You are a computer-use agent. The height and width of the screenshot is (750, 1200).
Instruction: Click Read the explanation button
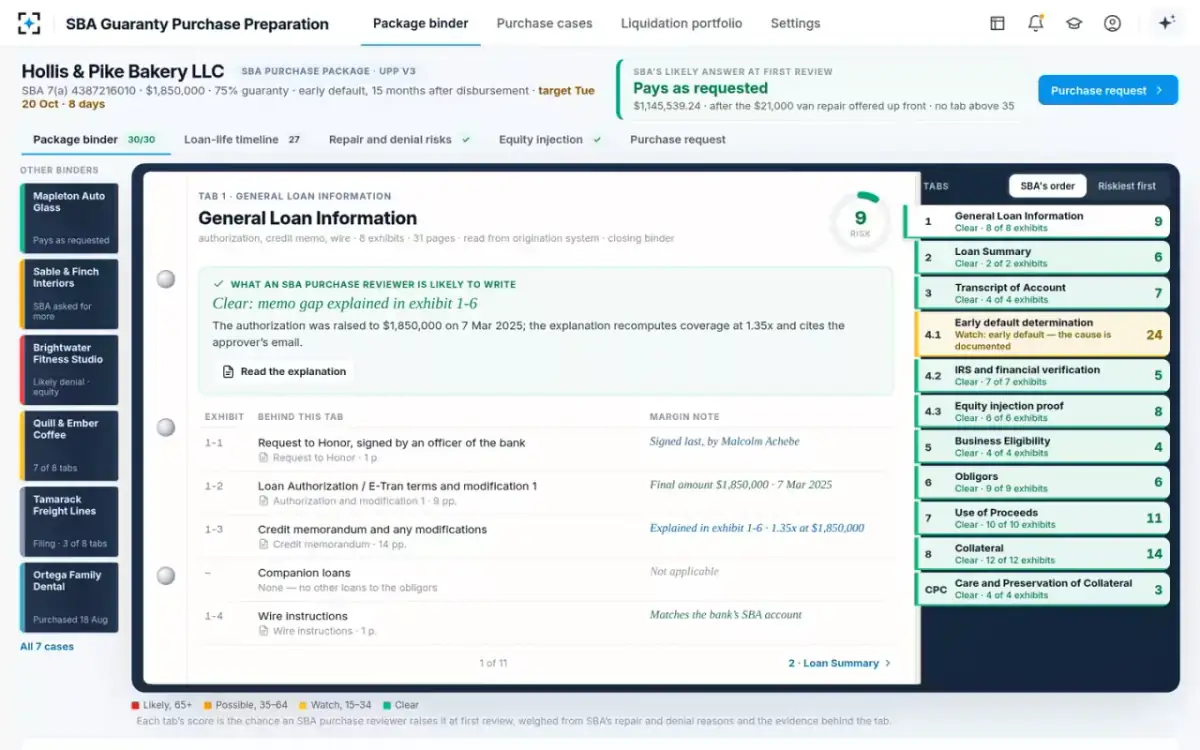pos(283,371)
